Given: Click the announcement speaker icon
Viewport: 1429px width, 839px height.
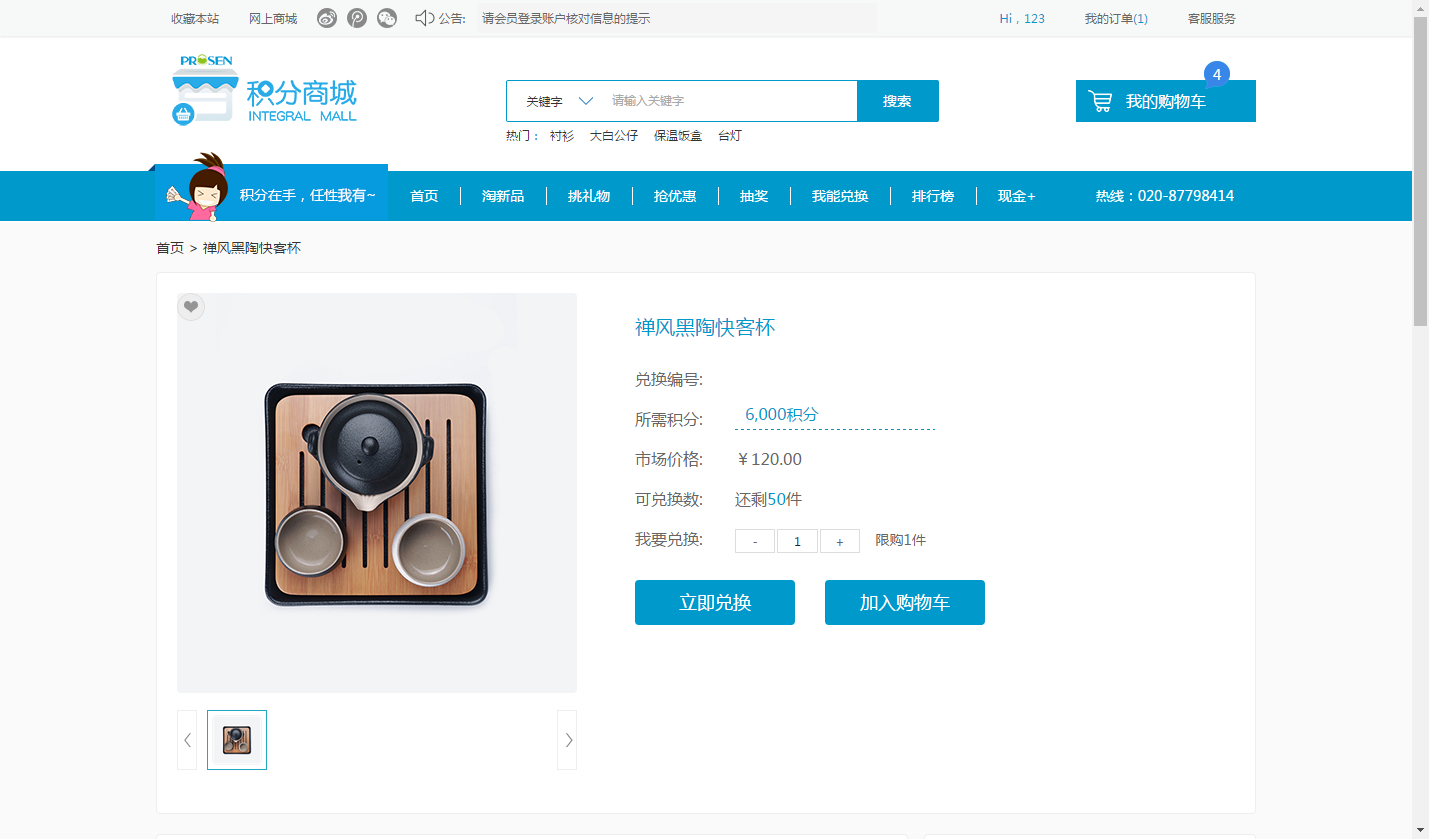Looking at the screenshot, I should pyautogui.click(x=424, y=18).
